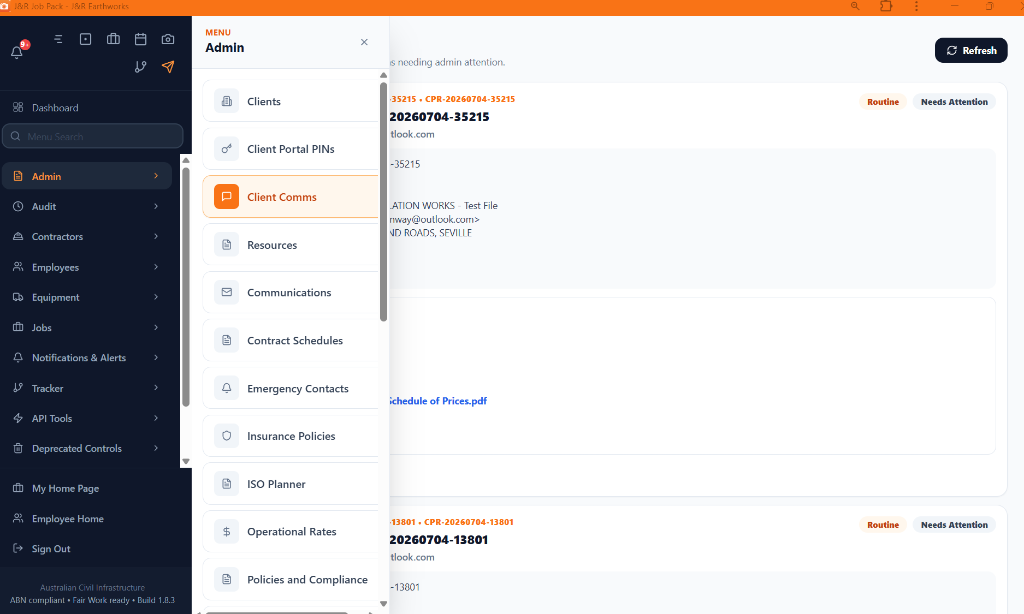This screenshot has height=614, width=1024.
Task: Open the browser three-dot menu
Action: [916, 6]
